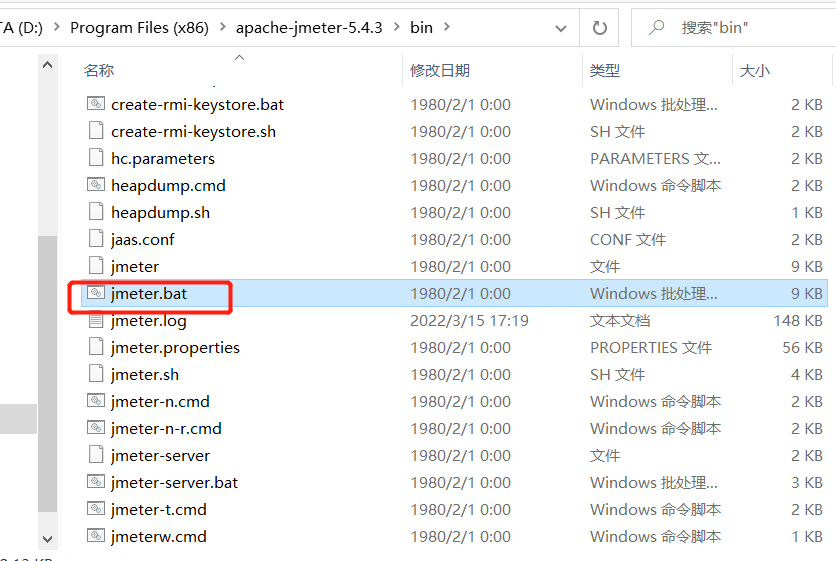Click the 148 KB size cell
Image resolution: width=836 pixels, height=561 pixels.
pyautogui.click(x=798, y=320)
